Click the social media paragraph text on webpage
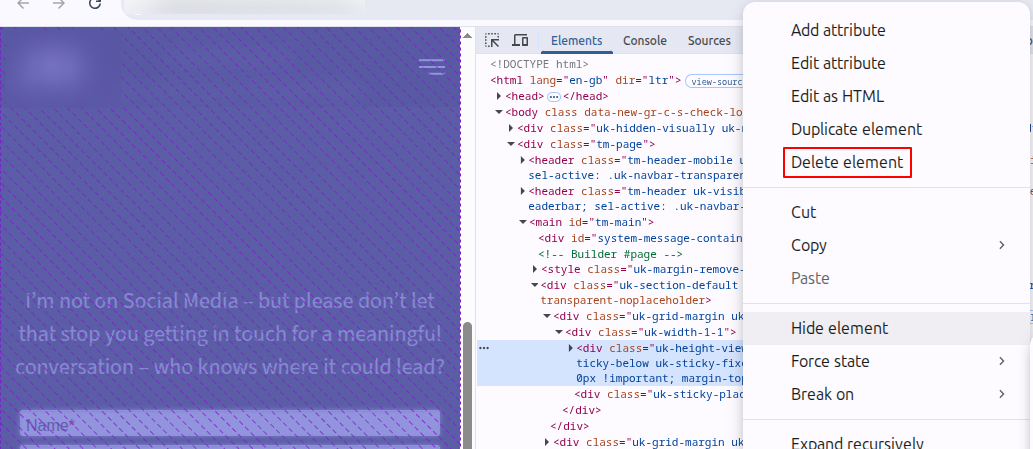Image resolution: width=1033 pixels, height=449 pixels. (230, 334)
